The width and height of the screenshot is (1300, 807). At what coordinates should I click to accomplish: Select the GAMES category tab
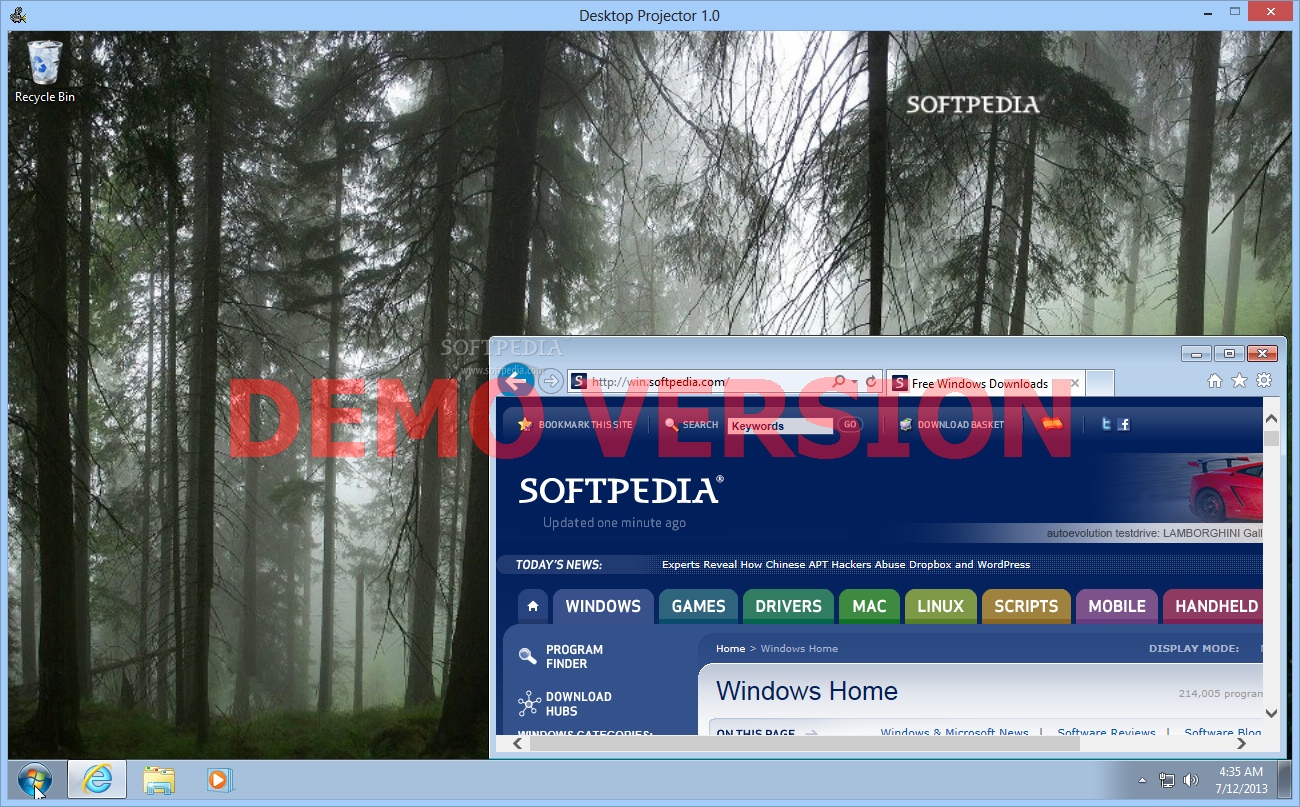click(x=698, y=606)
